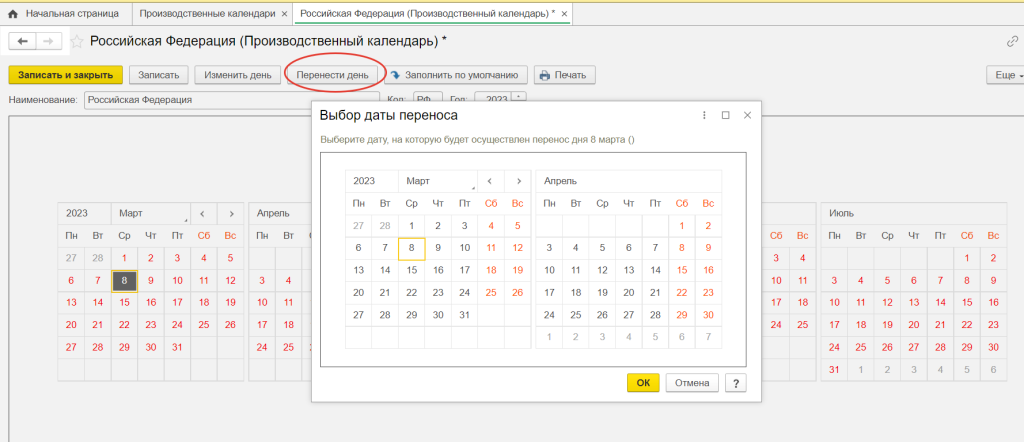Select March 11 in the dialog calendar
This screenshot has width=1024, height=442.
(x=491, y=248)
